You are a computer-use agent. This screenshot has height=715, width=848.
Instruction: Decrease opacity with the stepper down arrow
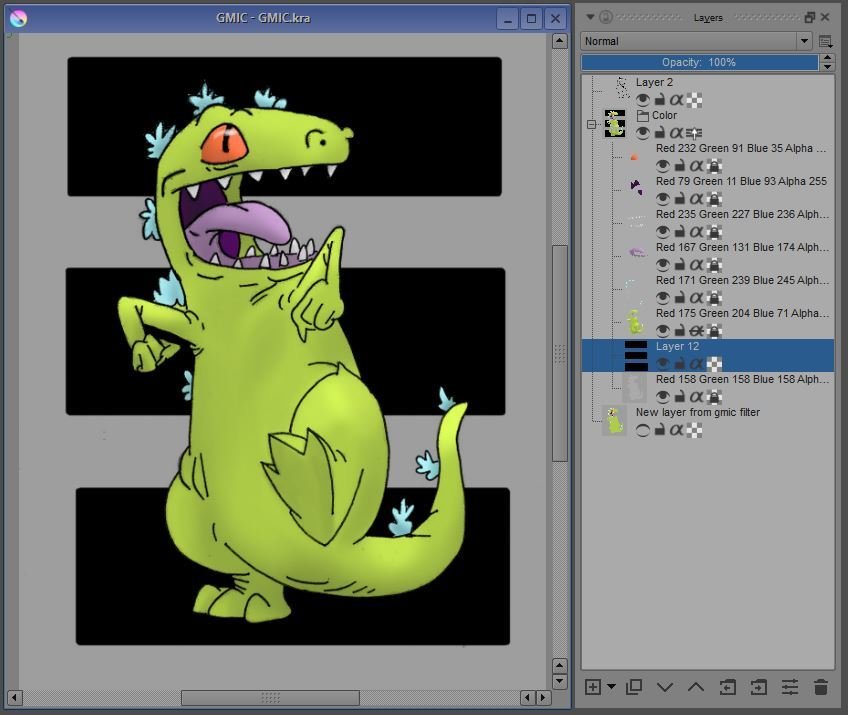pyautogui.click(x=827, y=67)
